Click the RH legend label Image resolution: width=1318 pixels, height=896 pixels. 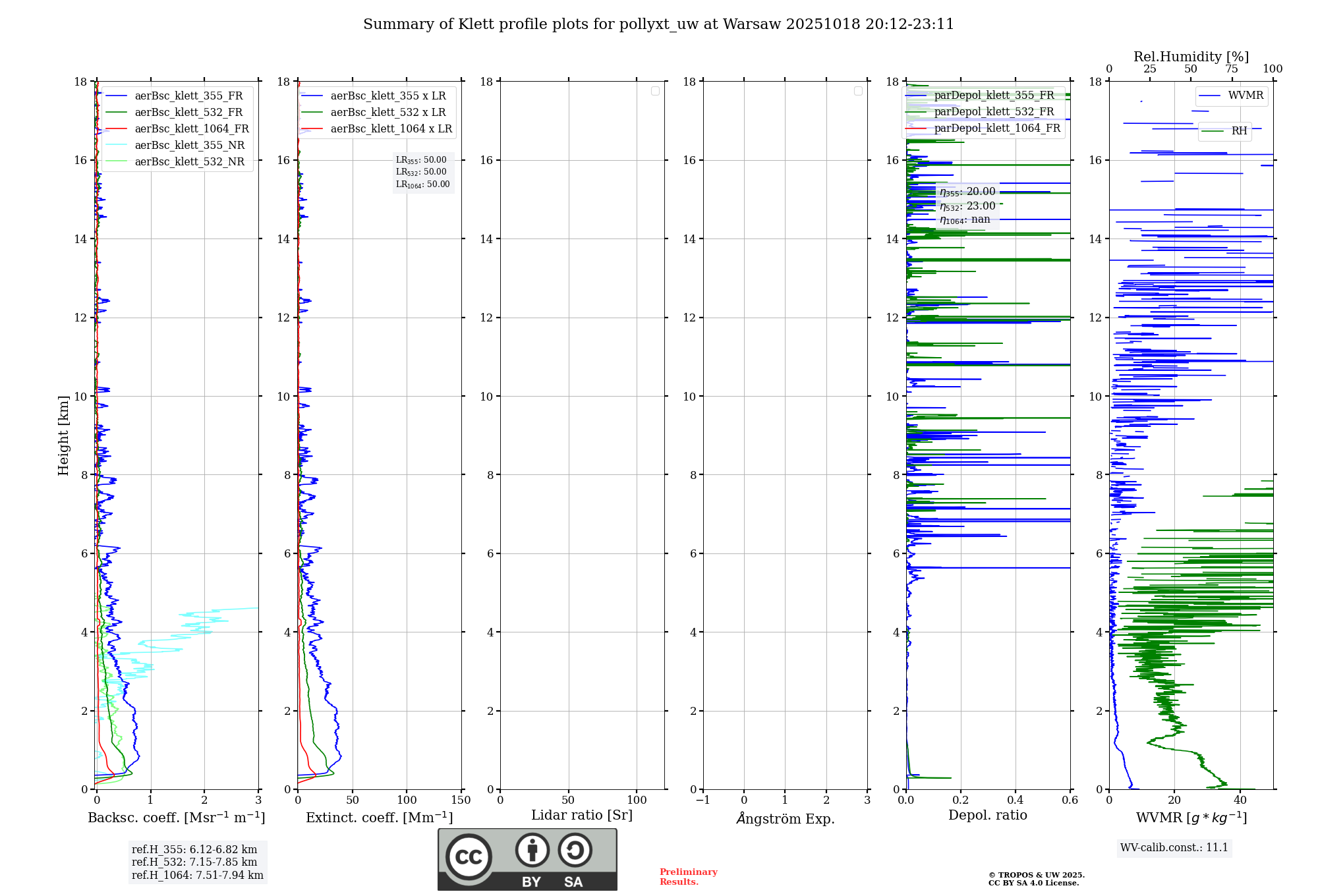[x=1239, y=131]
